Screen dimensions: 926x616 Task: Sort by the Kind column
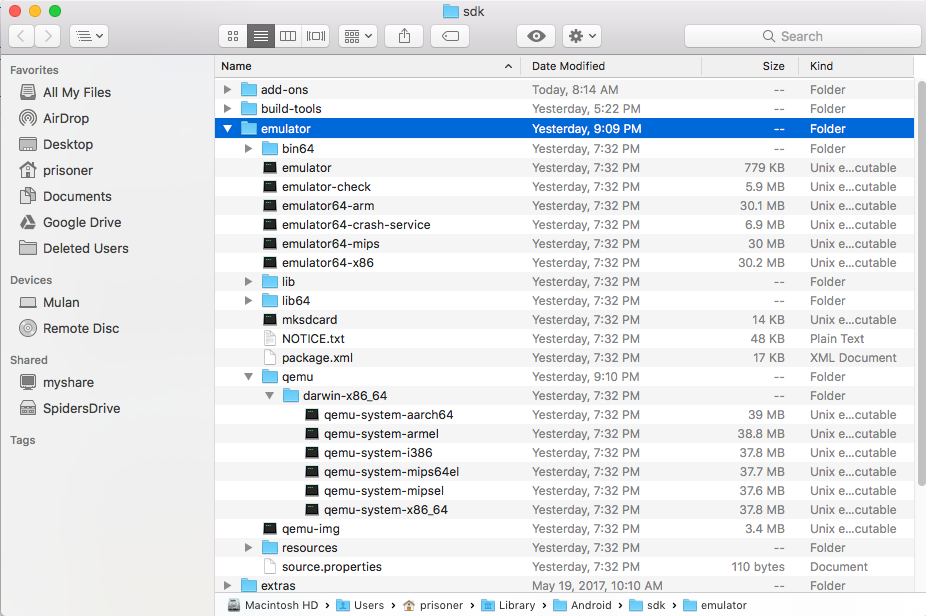coord(856,66)
